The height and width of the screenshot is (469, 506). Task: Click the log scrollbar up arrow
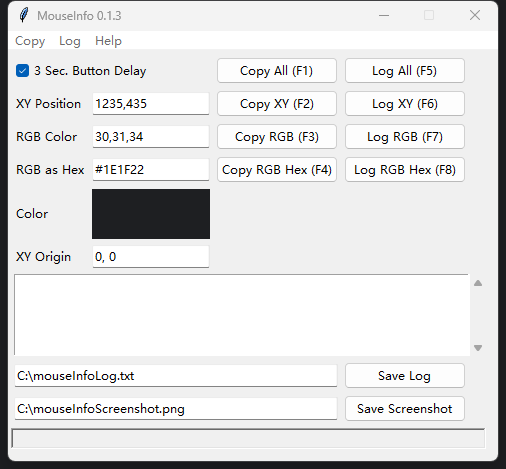coord(478,283)
